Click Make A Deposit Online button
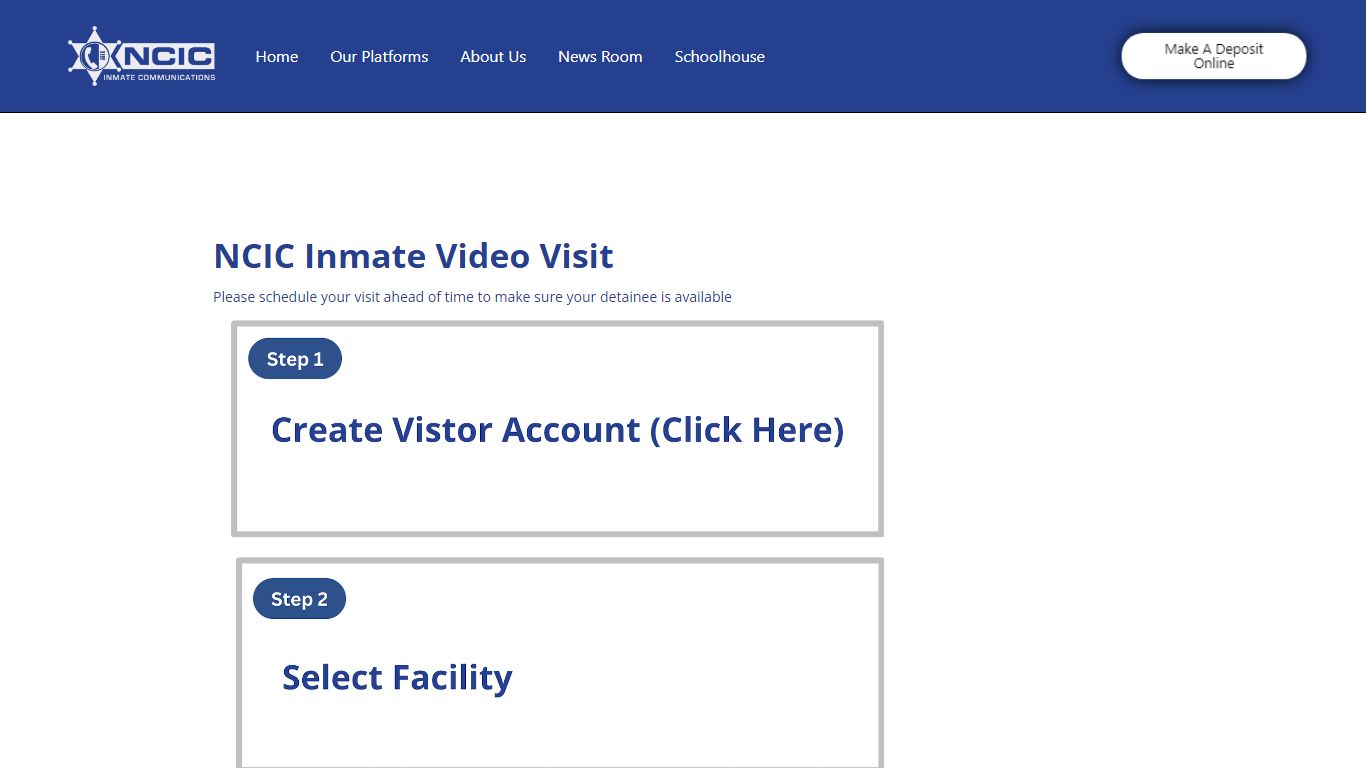The height and width of the screenshot is (768, 1366). [x=1214, y=56]
